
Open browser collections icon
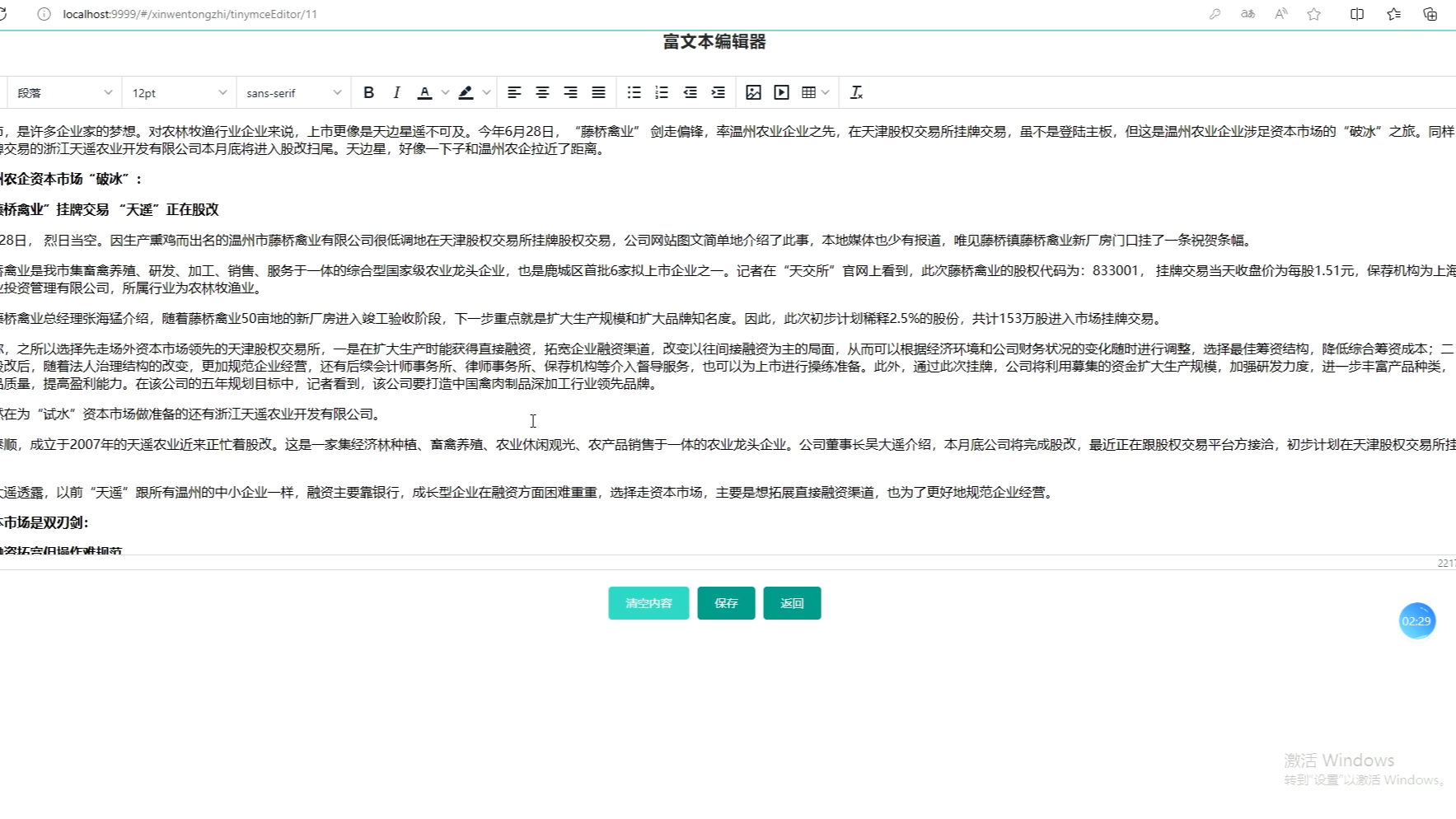[x=1430, y=14]
